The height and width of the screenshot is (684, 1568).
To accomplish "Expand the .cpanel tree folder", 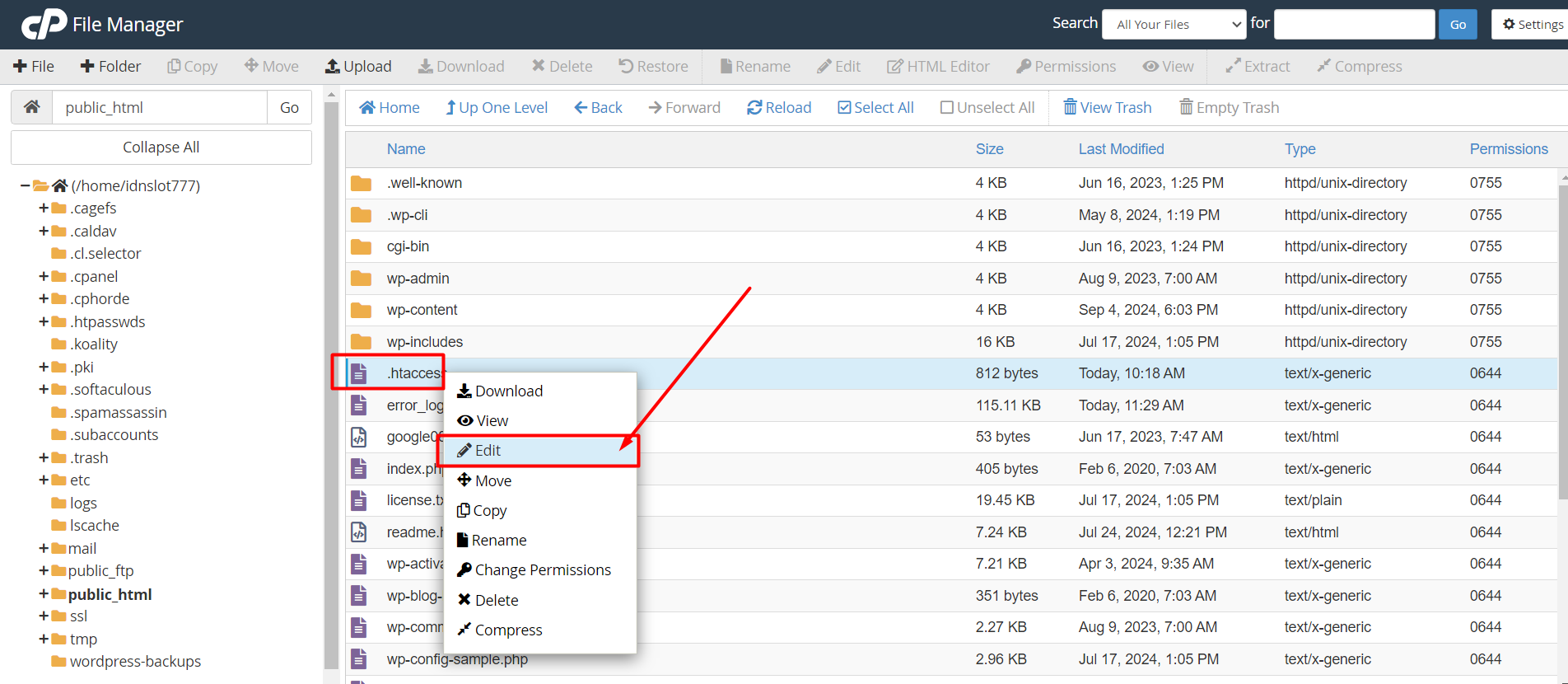I will coord(44,276).
